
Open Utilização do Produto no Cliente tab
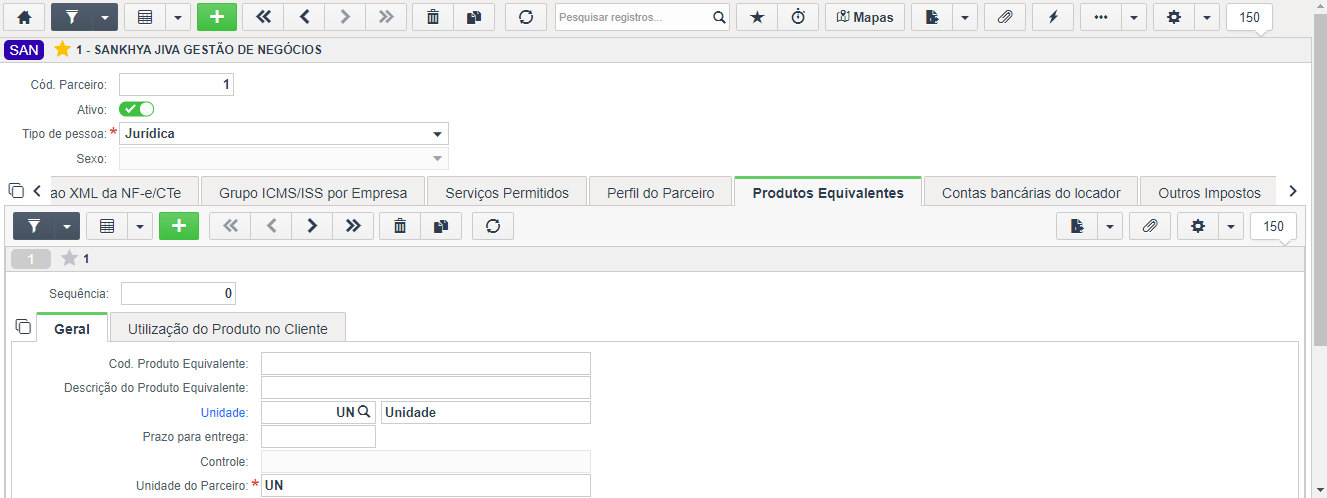pyautogui.click(x=228, y=329)
